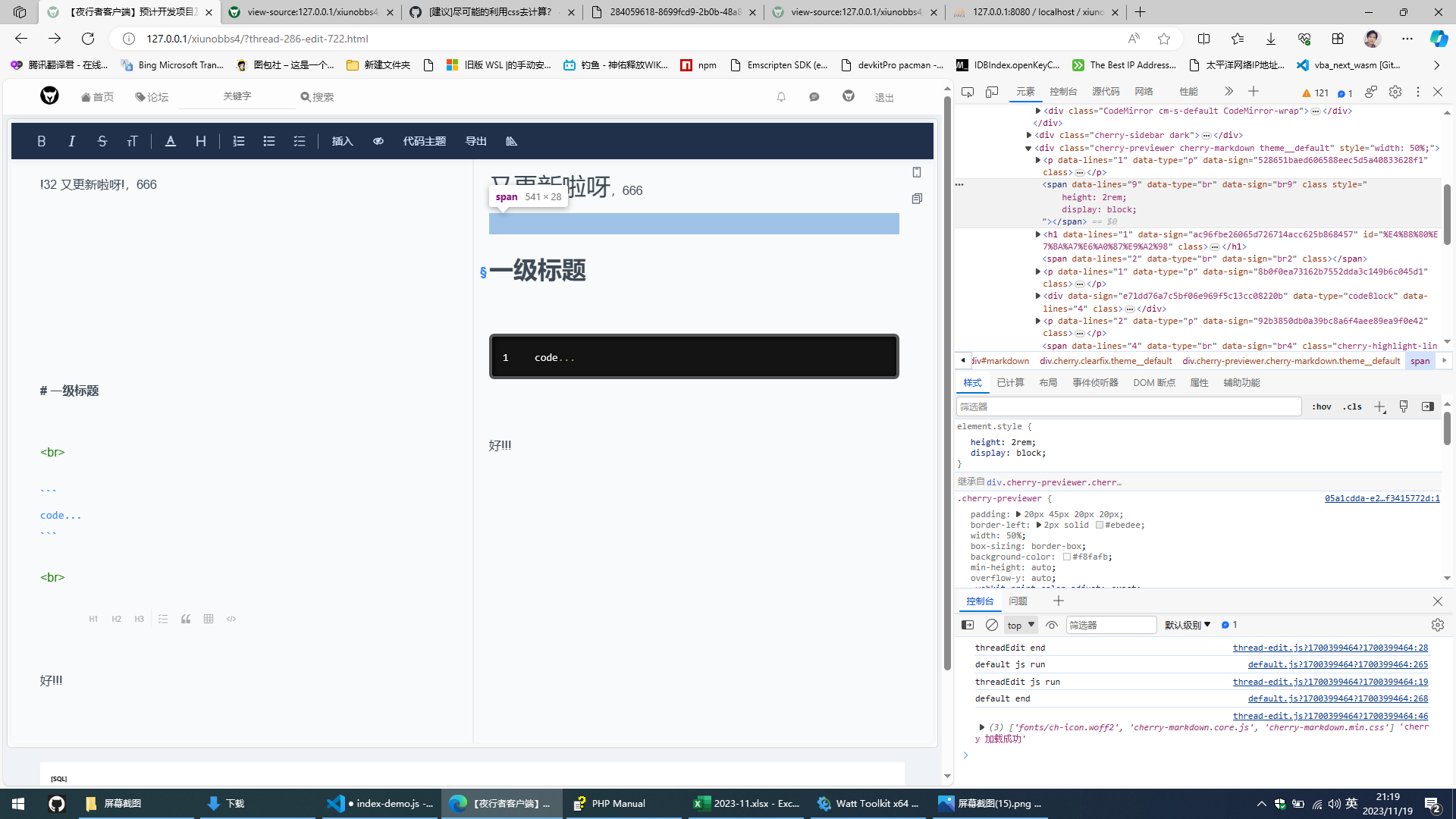Apply italic formatting to the markdown text
This screenshot has height=819, width=1456.
(71, 141)
